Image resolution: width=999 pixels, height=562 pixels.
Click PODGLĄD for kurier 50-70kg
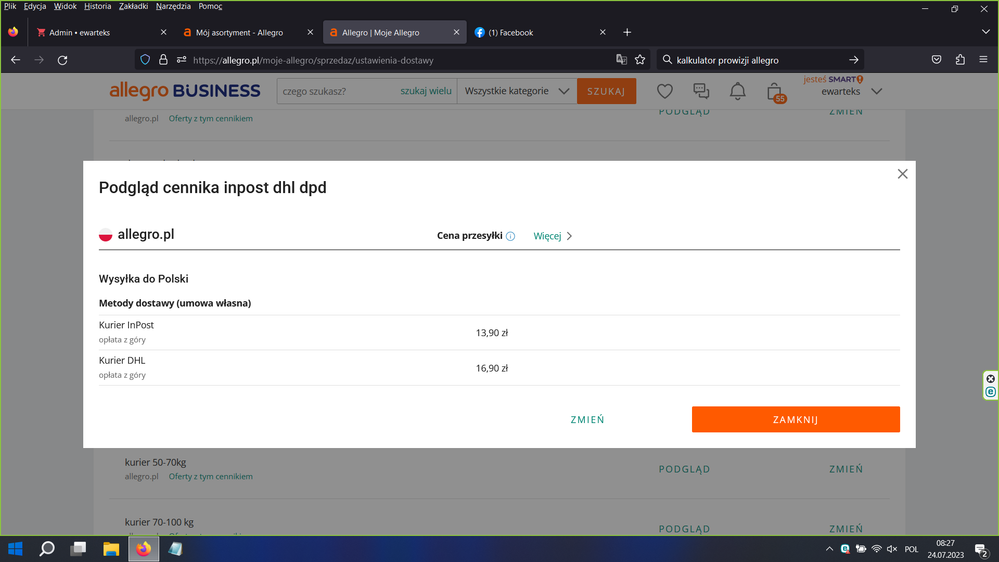[684, 469]
